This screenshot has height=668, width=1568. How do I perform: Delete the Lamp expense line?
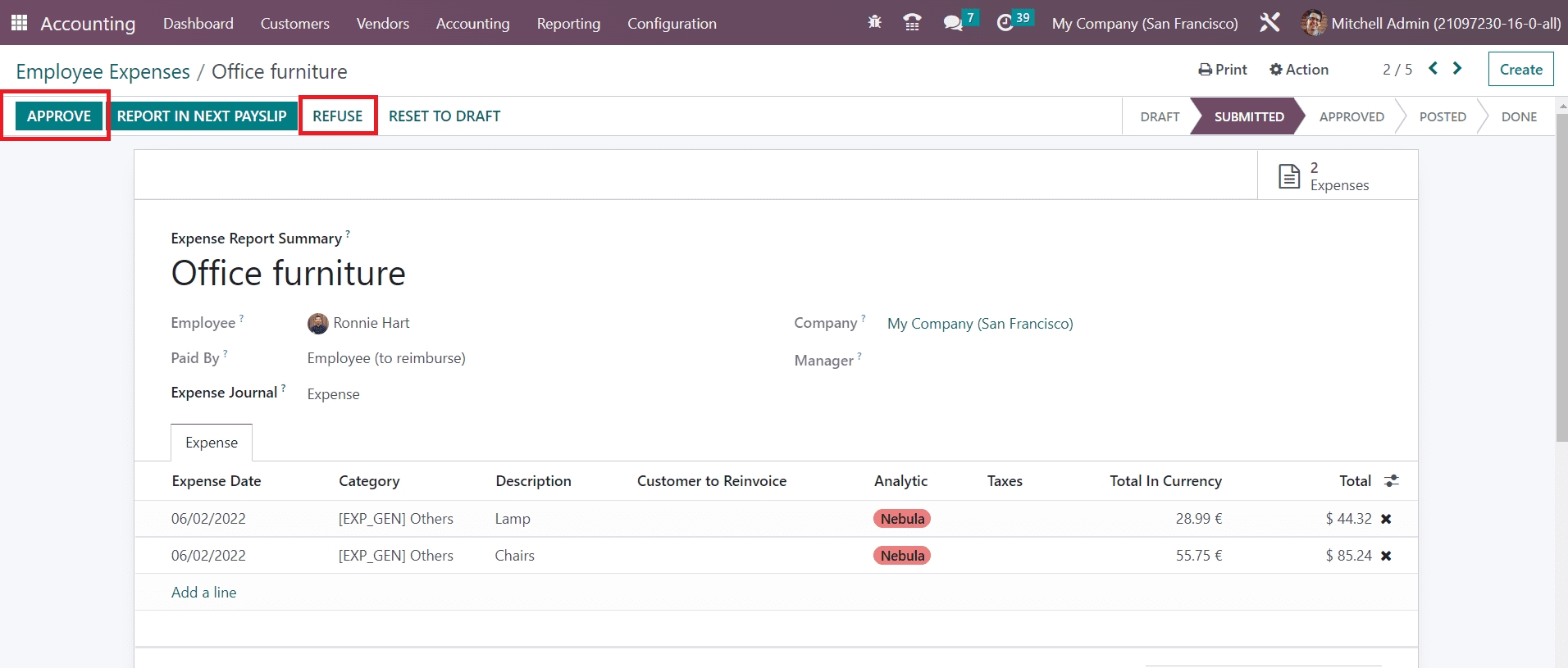coord(1386,519)
